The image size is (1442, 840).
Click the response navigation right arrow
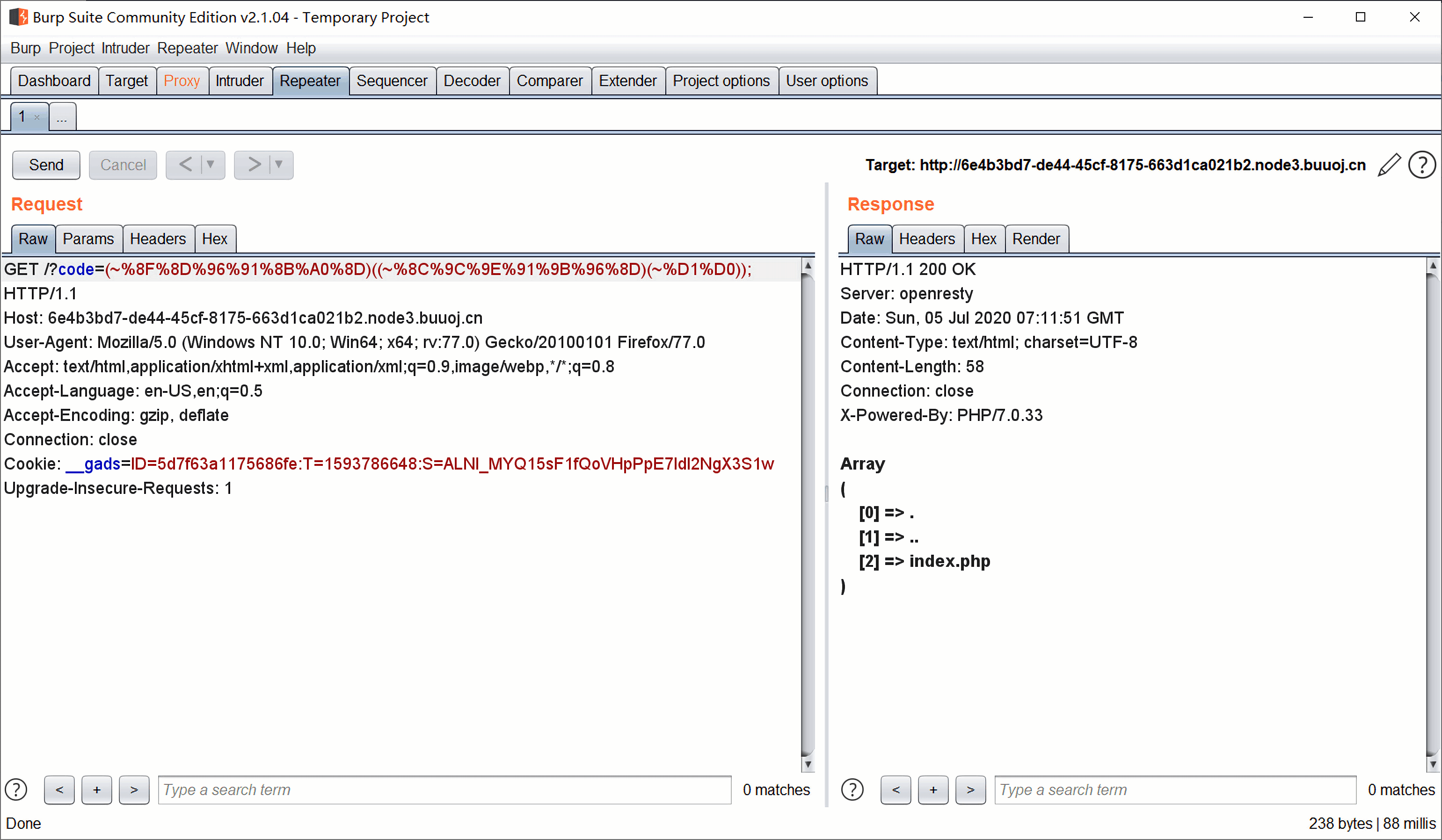point(968,789)
